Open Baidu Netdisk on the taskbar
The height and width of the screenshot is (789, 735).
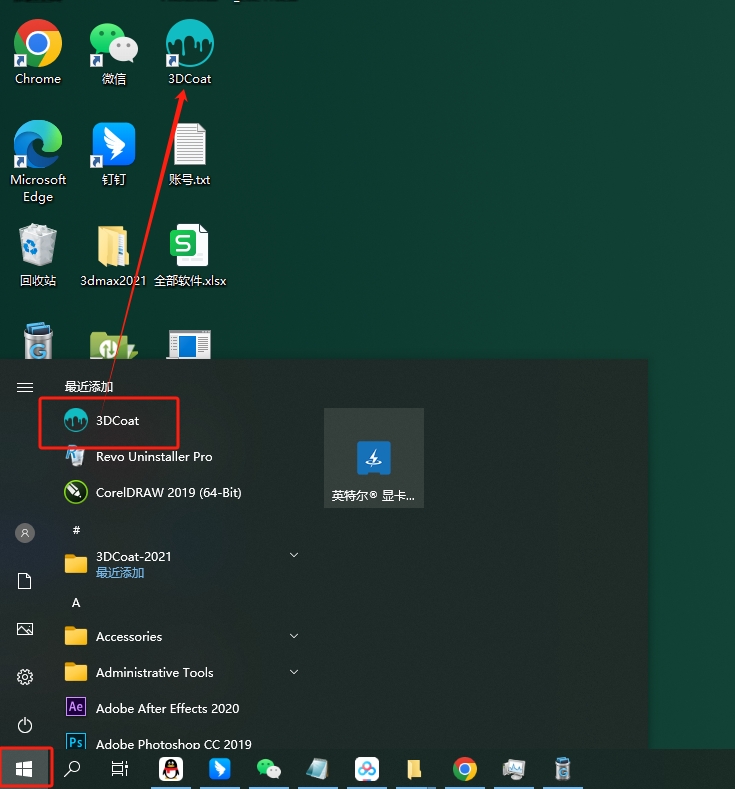click(367, 769)
